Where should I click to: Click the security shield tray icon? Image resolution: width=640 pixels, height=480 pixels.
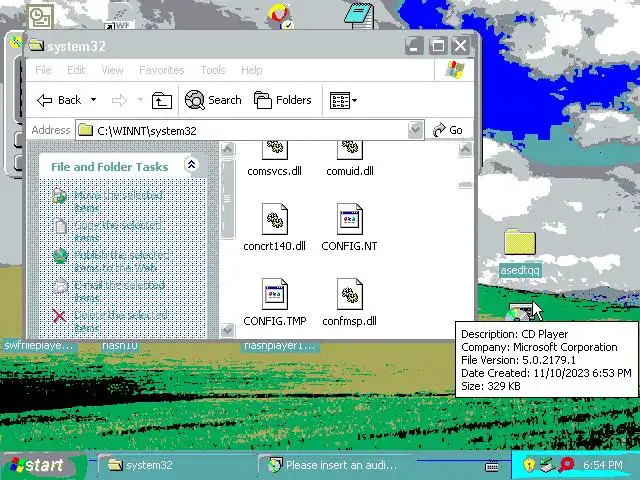529,465
